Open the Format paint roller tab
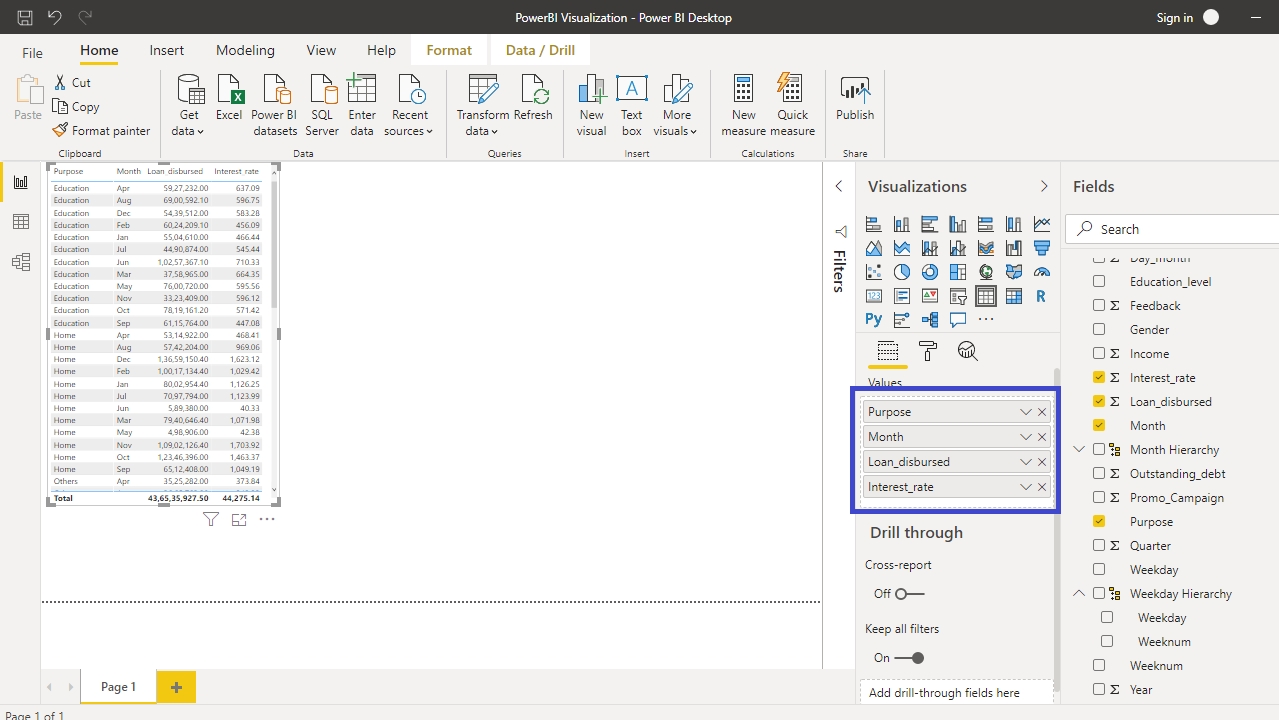Viewport: 1279px width, 720px height. 927,351
